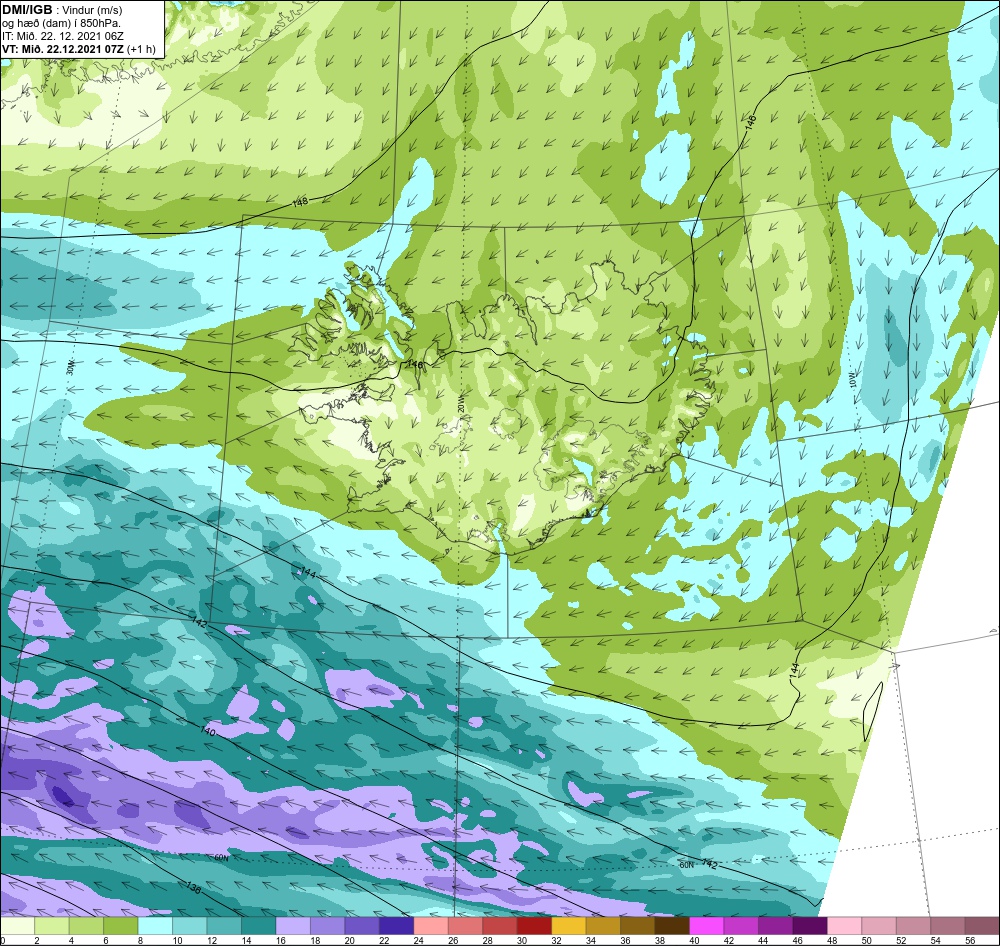
Task: Click the 44–46 m/s violet-purple legend swatch
Action: pos(775,926)
